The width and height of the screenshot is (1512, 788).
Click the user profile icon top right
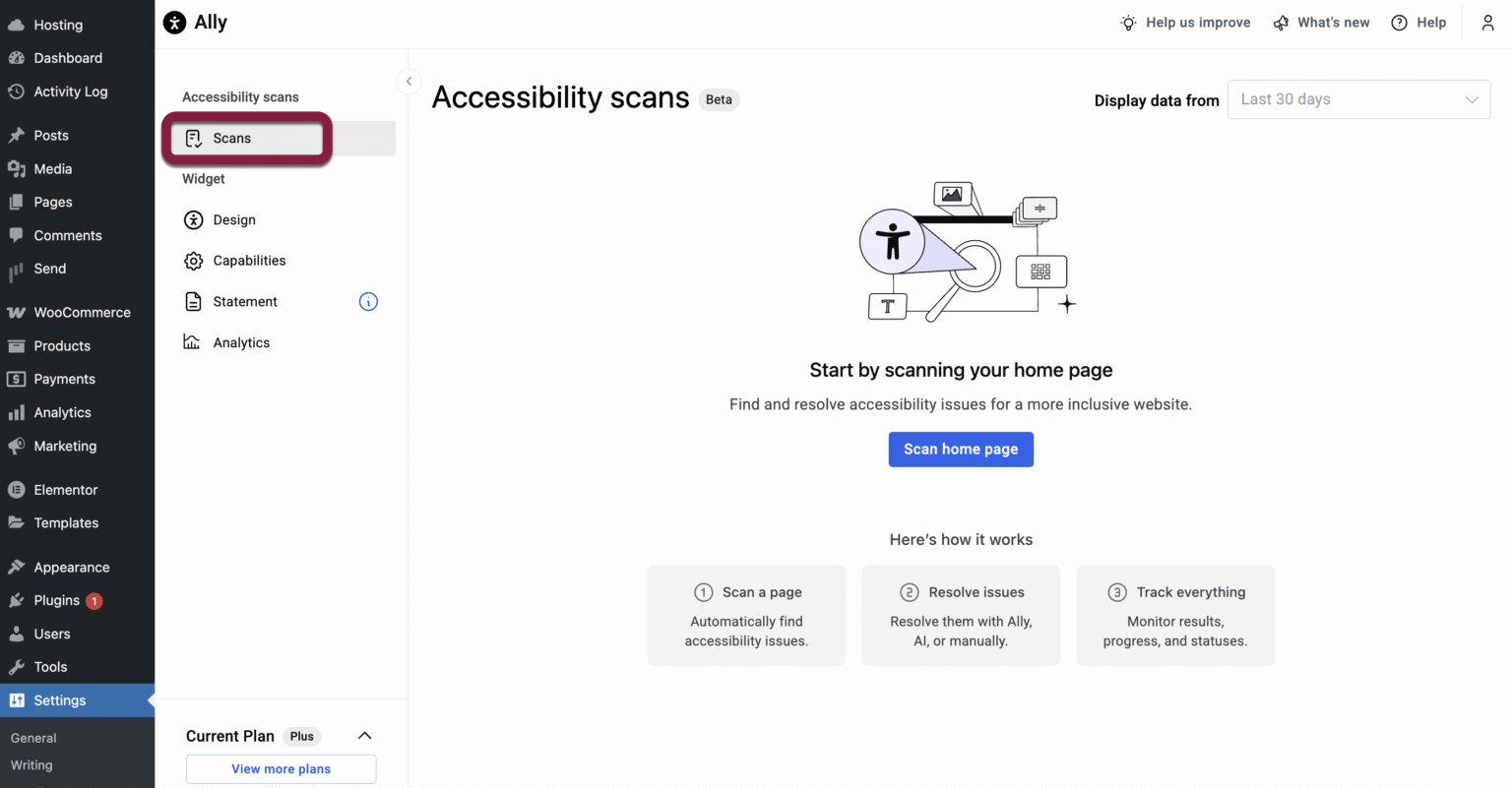coord(1488,22)
